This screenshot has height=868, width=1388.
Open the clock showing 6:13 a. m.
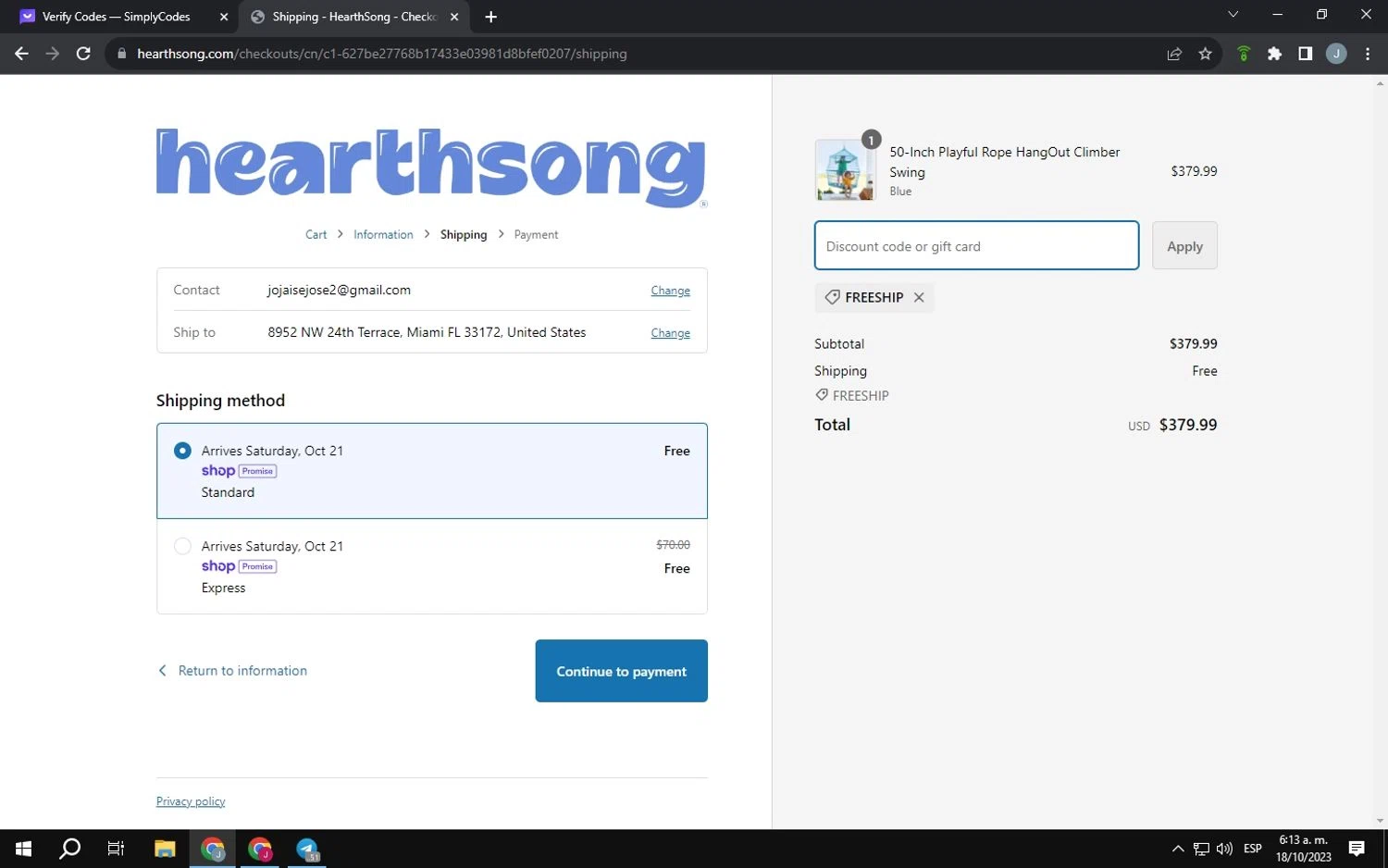(1303, 849)
